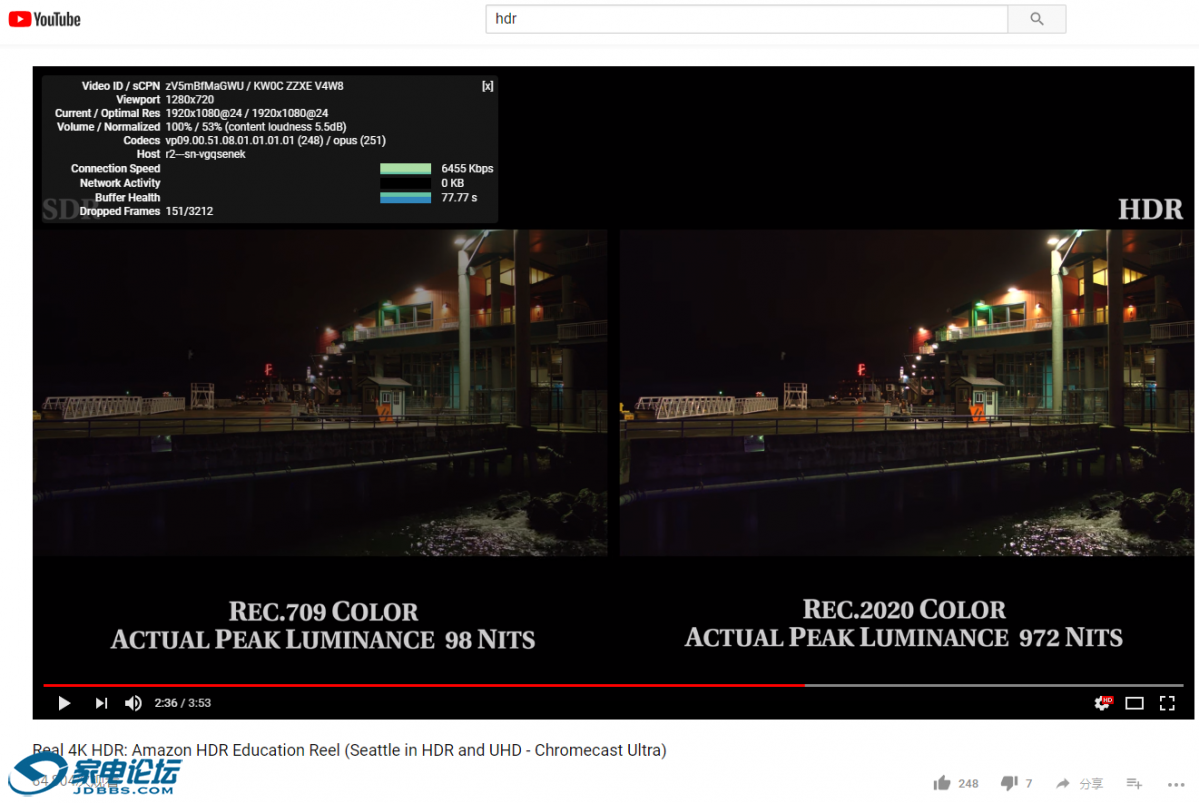Image resolution: width=1199 pixels, height=803 pixels.
Task: Dislike the video with thumbs down
Action: [1009, 783]
